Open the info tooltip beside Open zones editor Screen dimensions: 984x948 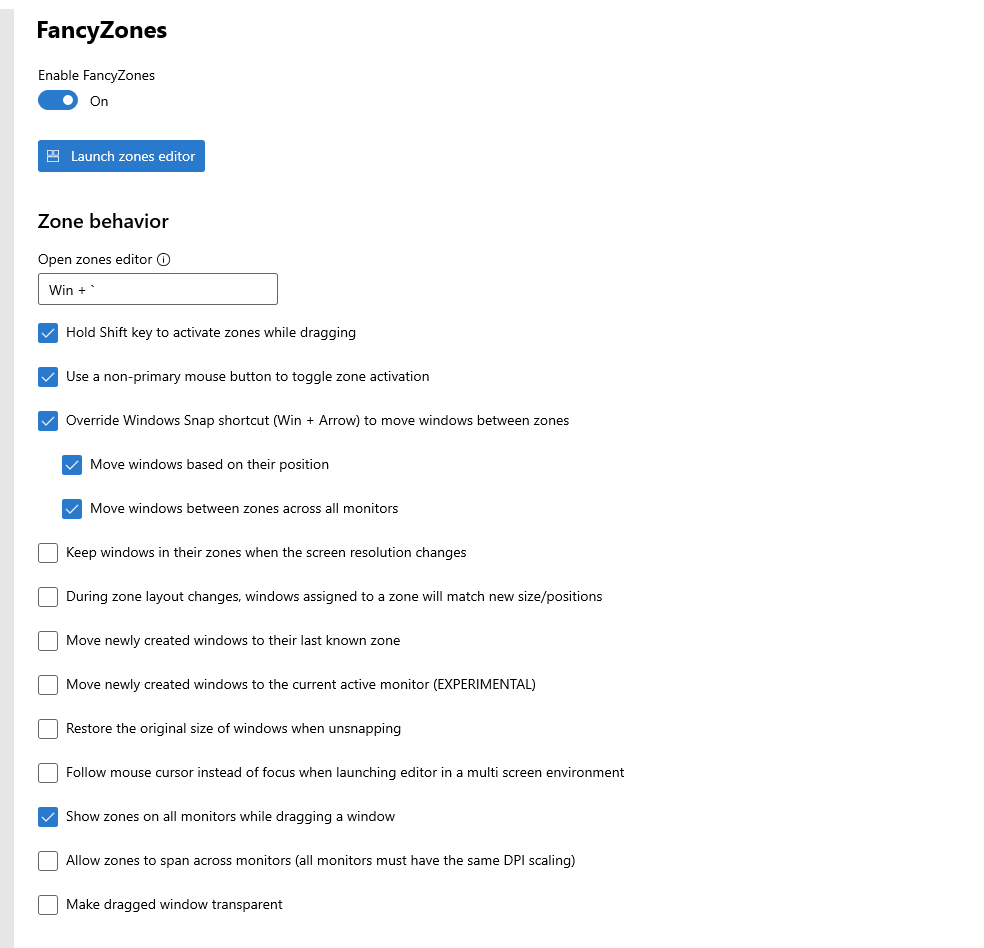click(x=165, y=259)
